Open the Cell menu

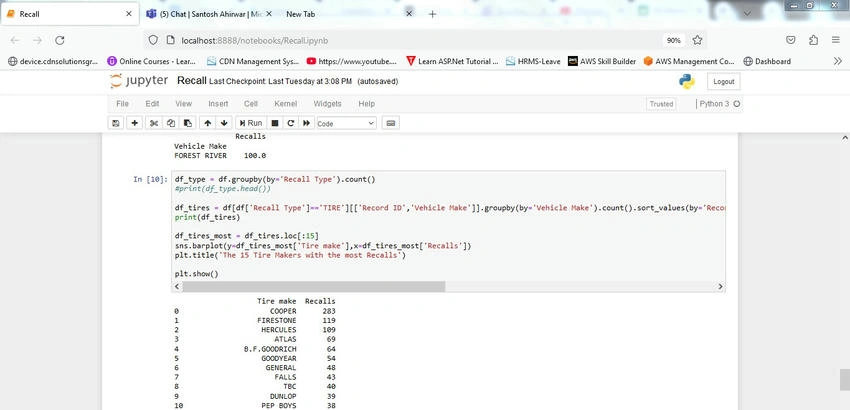(251, 104)
